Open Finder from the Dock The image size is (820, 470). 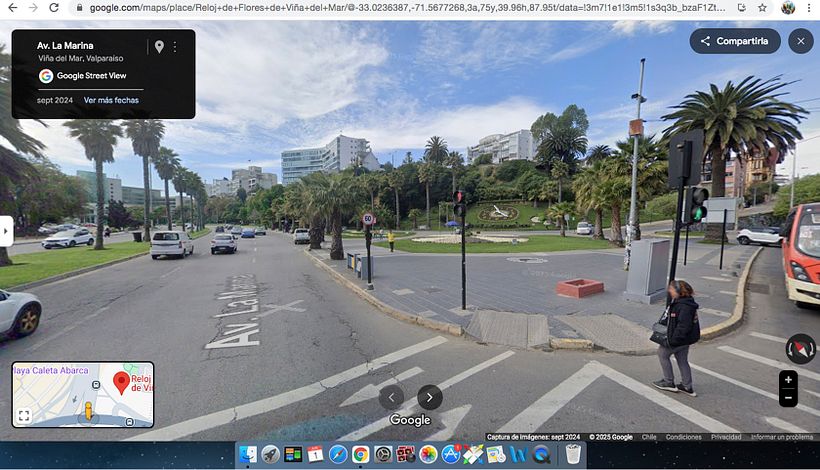(x=248, y=454)
